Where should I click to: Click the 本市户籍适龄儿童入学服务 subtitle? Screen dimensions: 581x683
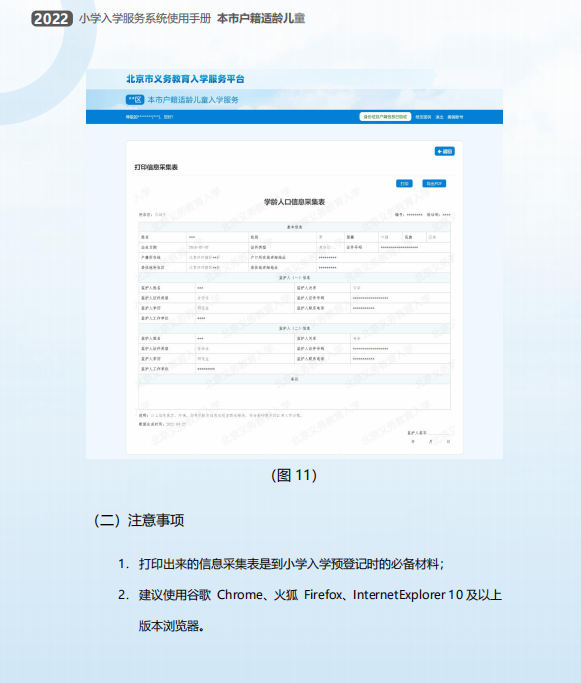coord(193,100)
